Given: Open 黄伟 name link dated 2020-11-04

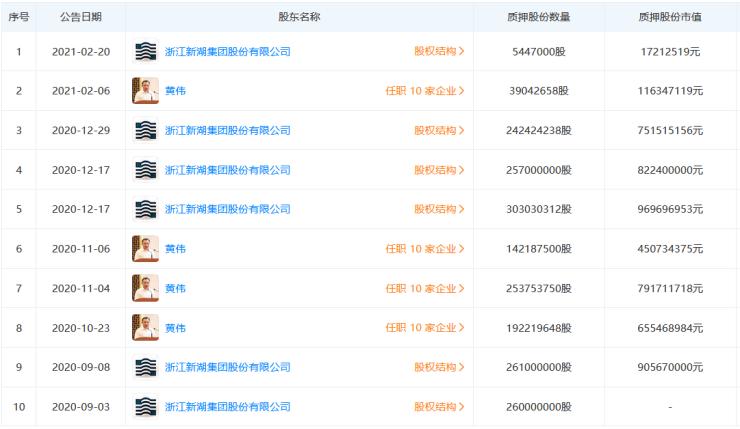Looking at the screenshot, I should tap(175, 288).
